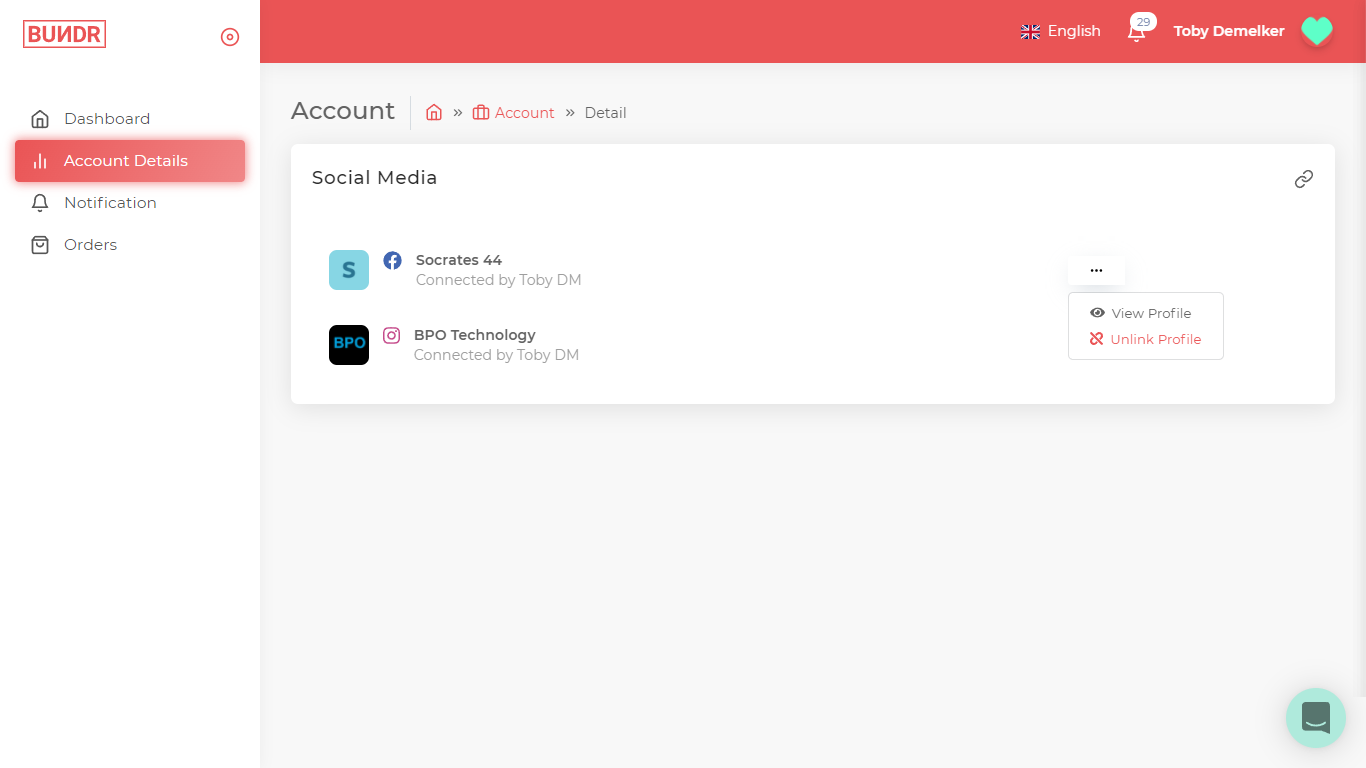
Task: Click the eye icon next to View Profile
Action: point(1097,313)
